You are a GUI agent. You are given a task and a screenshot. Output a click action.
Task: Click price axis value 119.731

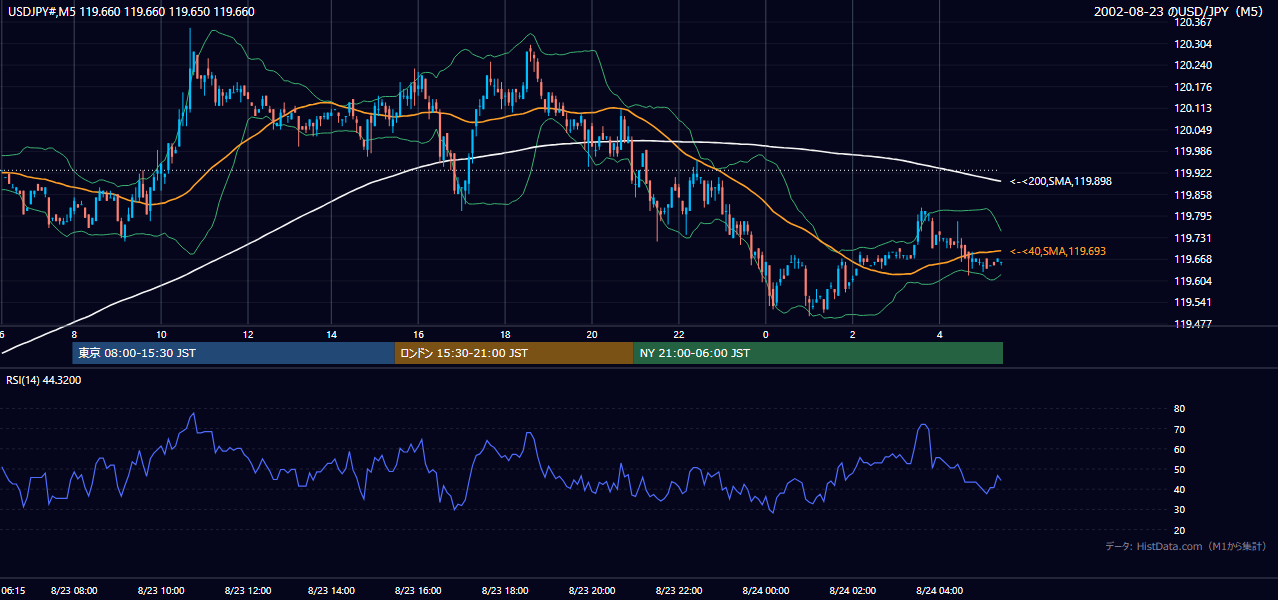click(x=1195, y=238)
